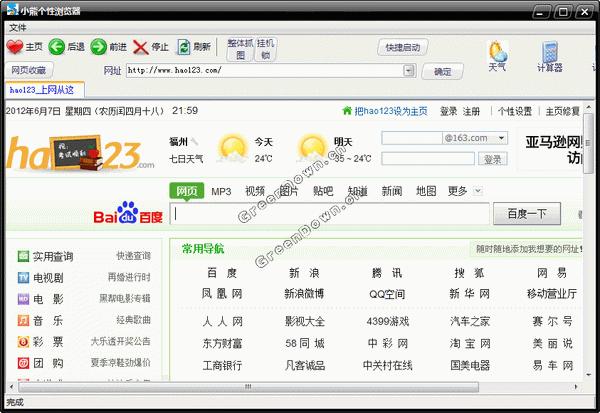Click tomorrow's sunny weather icon
The width and height of the screenshot is (600, 413).
pyautogui.click(x=312, y=149)
